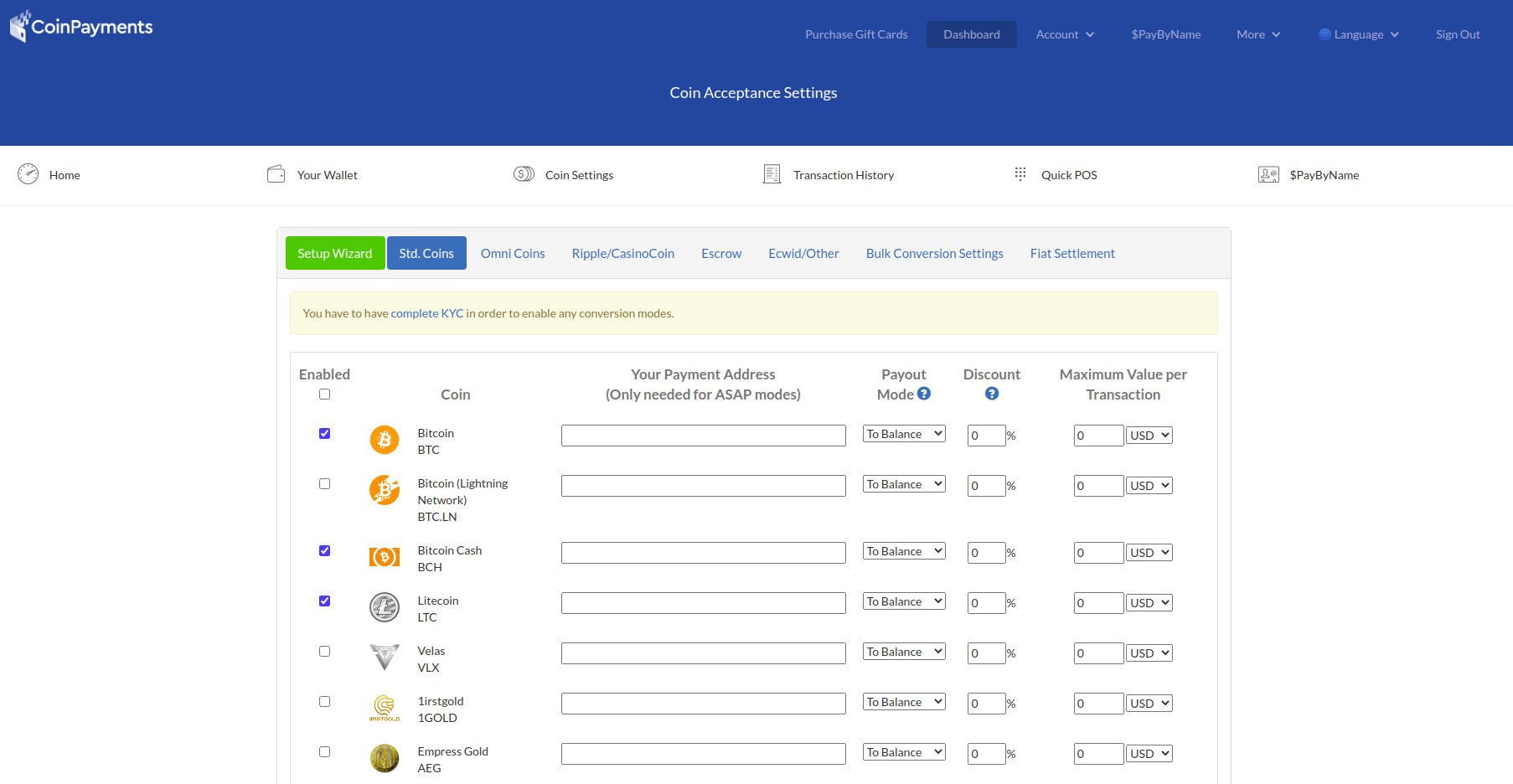
Task: Open Bitcoin payout mode dropdown
Action: click(904, 434)
